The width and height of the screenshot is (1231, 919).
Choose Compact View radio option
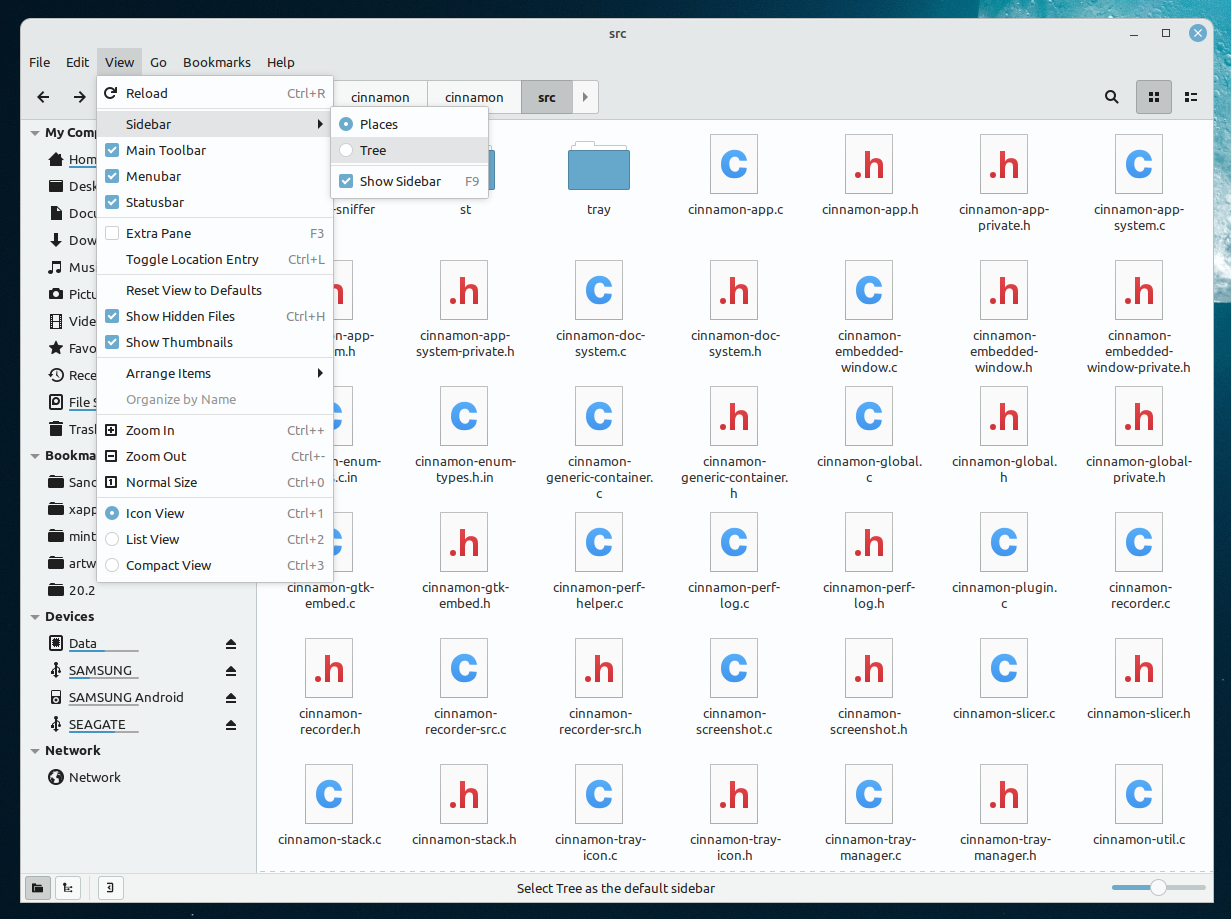[x=112, y=565]
